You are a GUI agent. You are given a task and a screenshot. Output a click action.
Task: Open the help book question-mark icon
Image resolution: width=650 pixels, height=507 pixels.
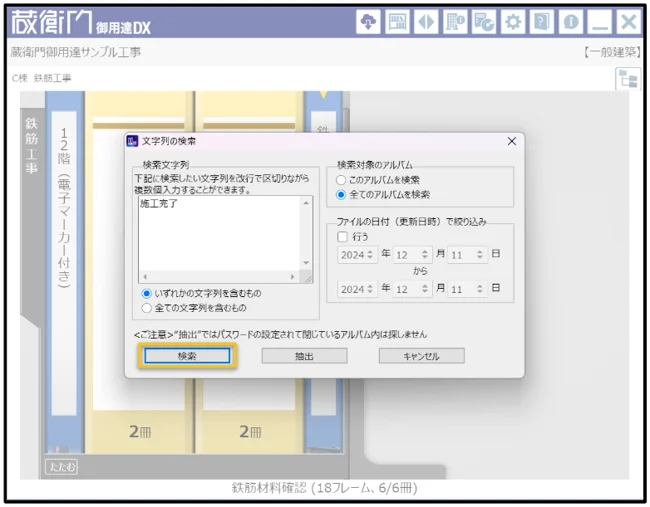541,22
